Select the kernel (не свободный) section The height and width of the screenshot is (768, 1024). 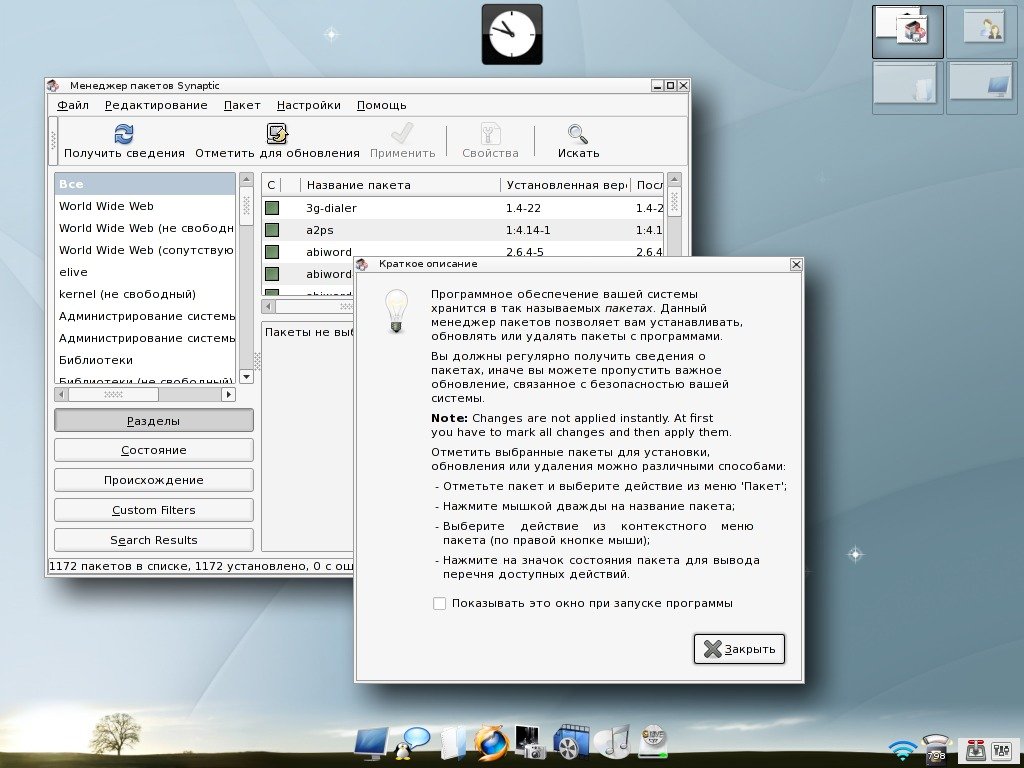pyautogui.click(x=145, y=294)
